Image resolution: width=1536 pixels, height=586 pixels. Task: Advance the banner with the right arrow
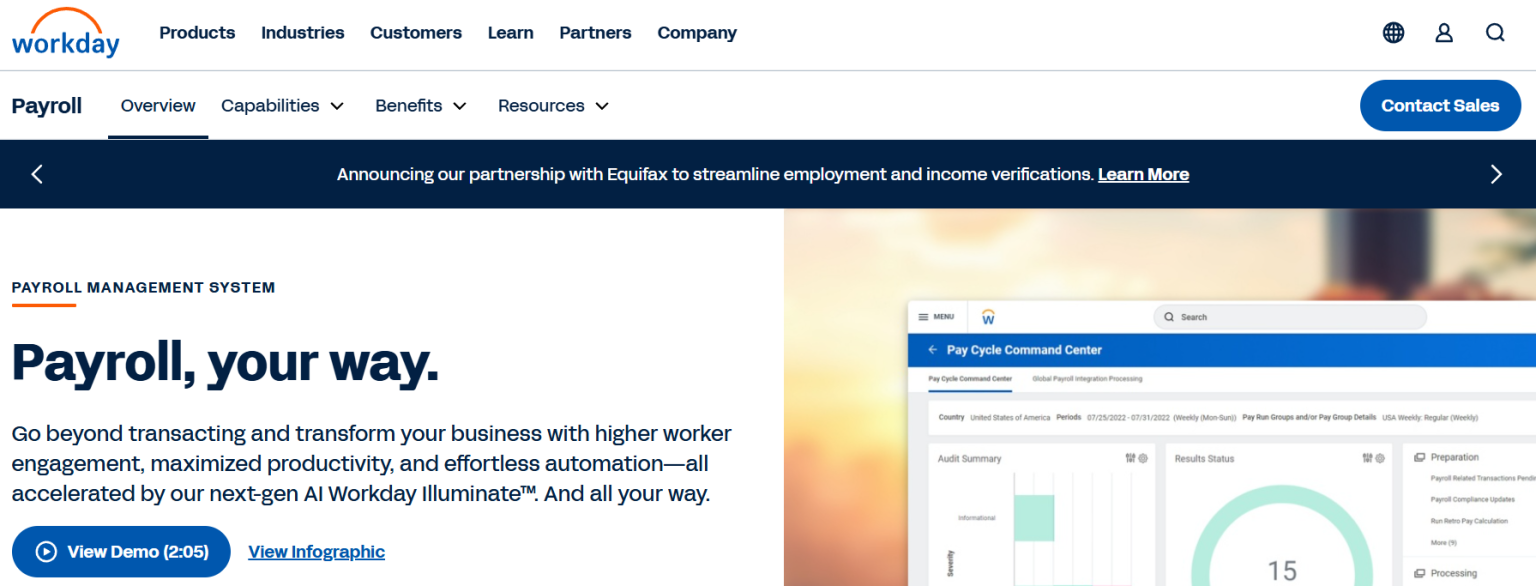click(x=1496, y=173)
